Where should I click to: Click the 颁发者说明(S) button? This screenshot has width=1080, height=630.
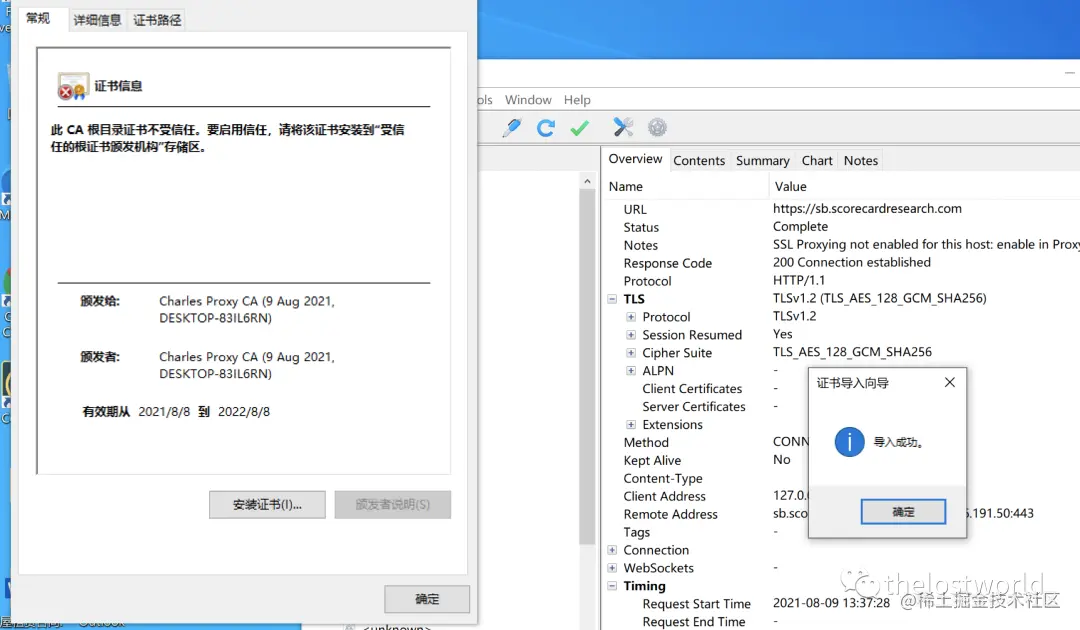(x=393, y=505)
